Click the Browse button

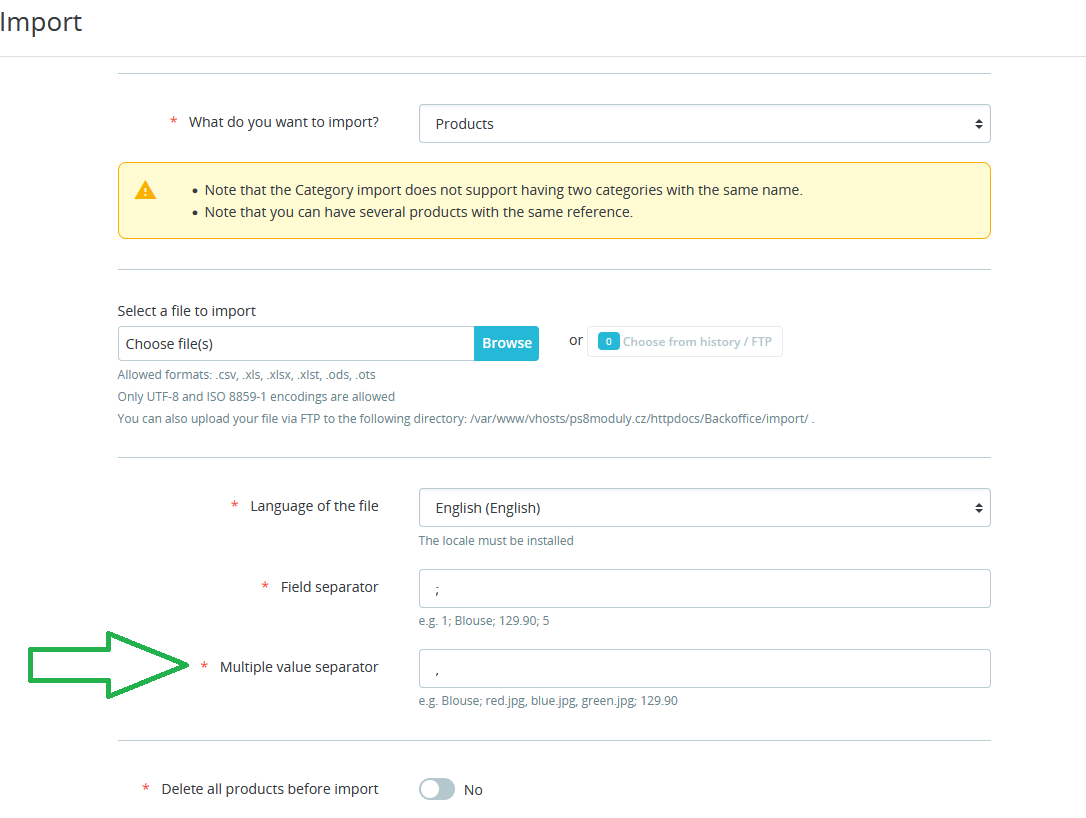pos(506,344)
